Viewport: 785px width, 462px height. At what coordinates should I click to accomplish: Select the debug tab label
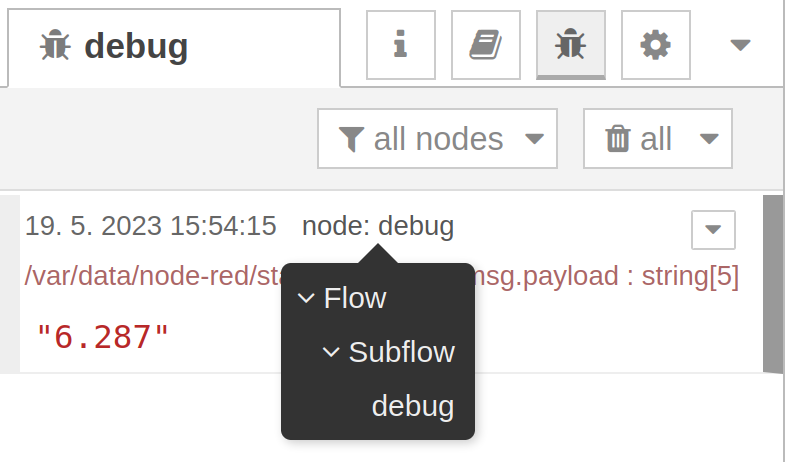pyautogui.click(x=136, y=46)
